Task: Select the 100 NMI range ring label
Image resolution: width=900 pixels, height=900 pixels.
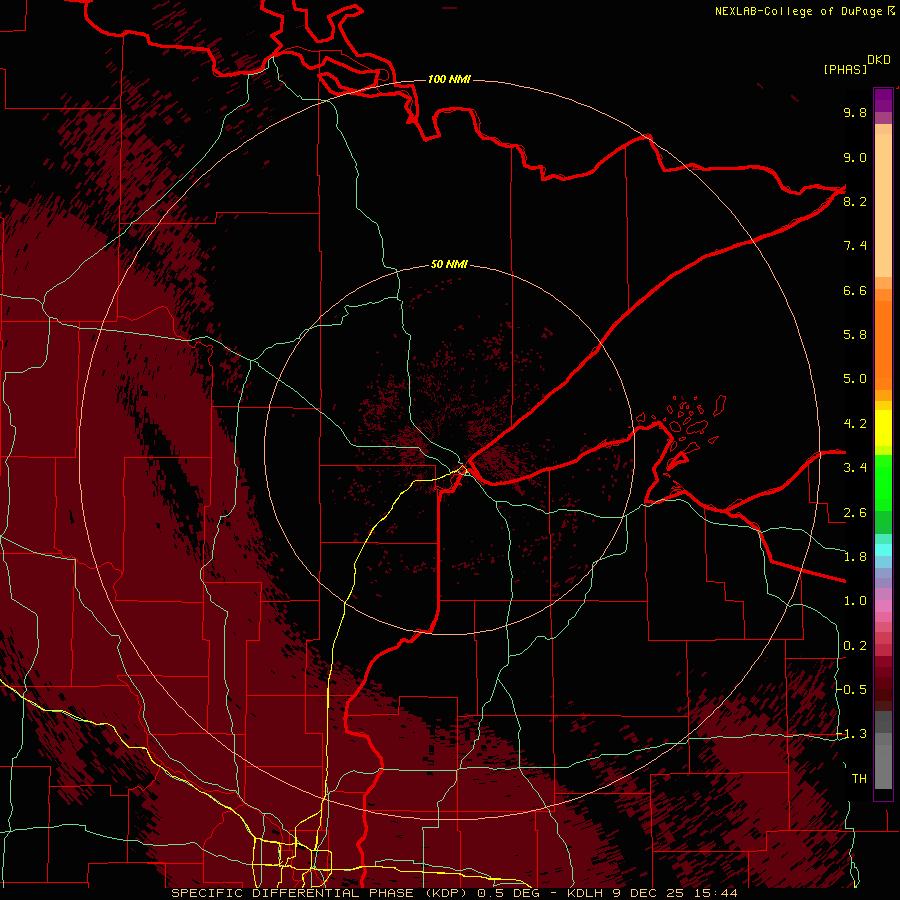Action: (x=449, y=79)
